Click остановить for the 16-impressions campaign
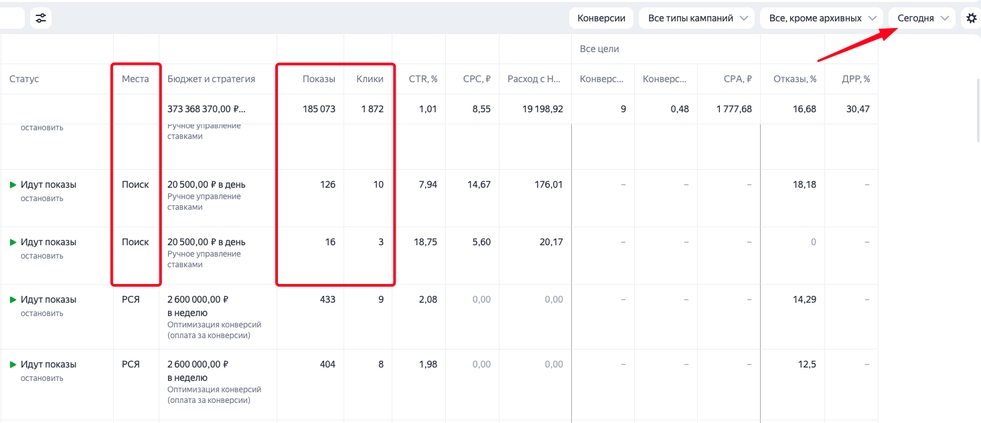Viewport: 981px width, 423px height. (x=42, y=256)
